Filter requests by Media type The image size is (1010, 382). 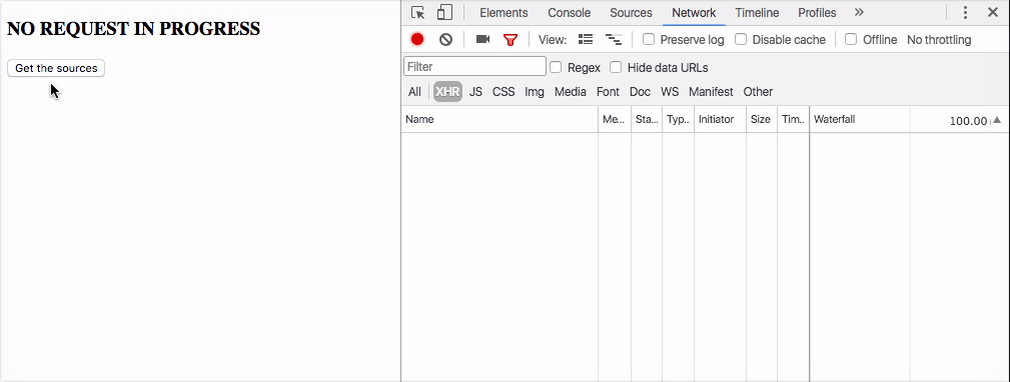click(x=570, y=92)
